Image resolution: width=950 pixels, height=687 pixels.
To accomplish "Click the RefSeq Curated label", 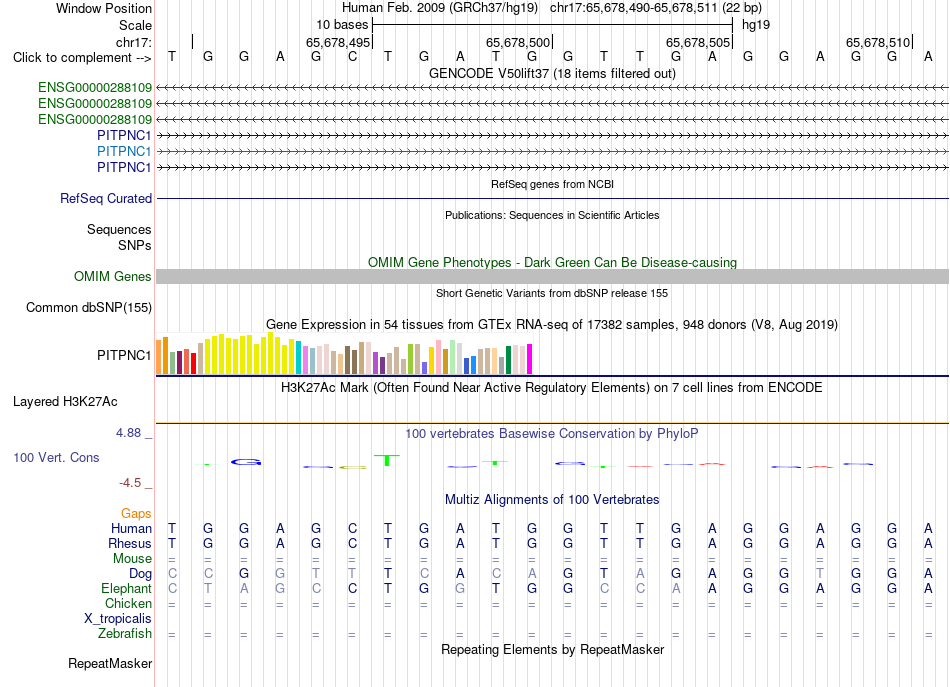I will pos(106,198).
